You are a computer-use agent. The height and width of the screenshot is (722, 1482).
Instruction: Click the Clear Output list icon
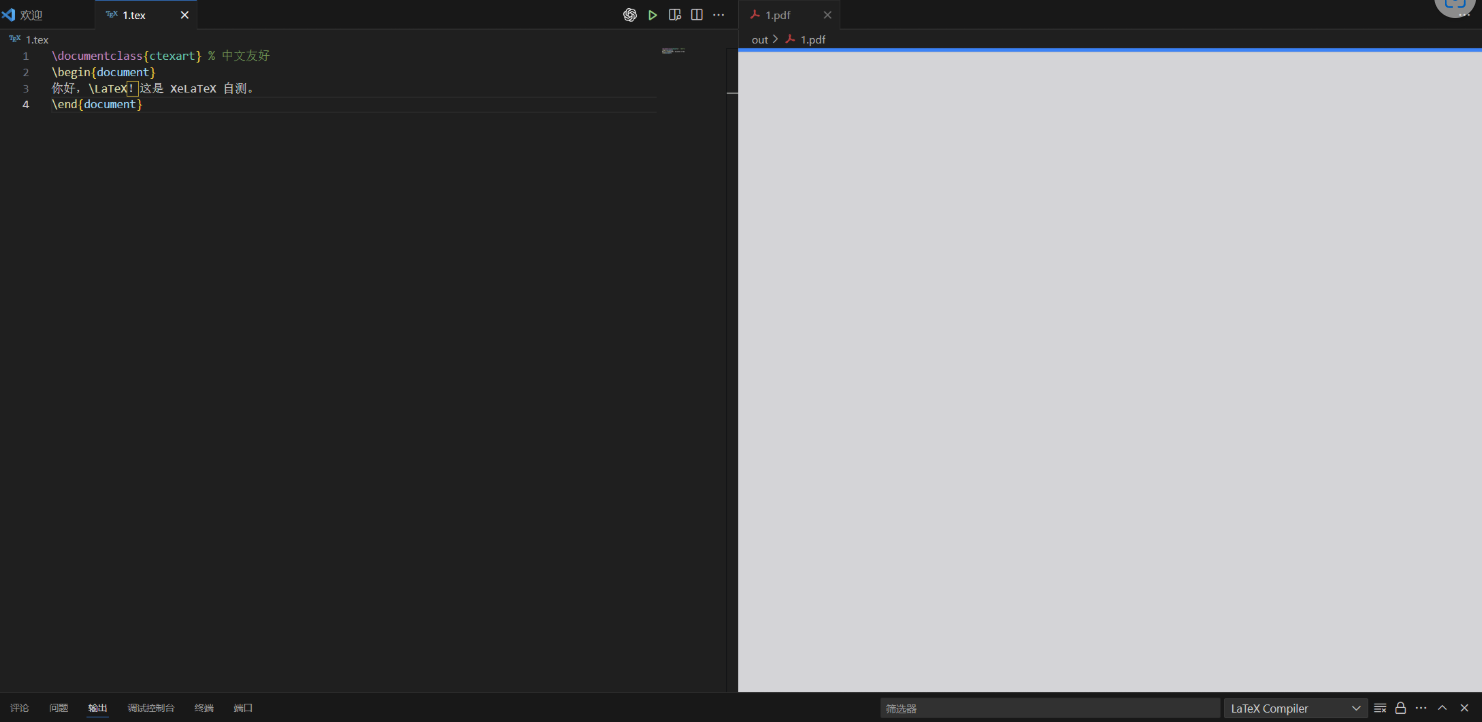[1380, 708]
